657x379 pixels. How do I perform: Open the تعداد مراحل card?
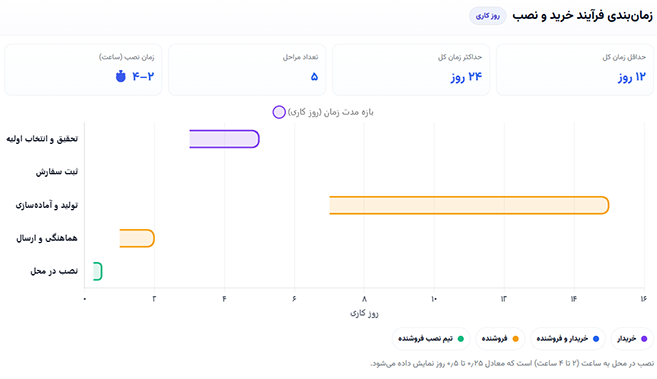click(247, 70)
